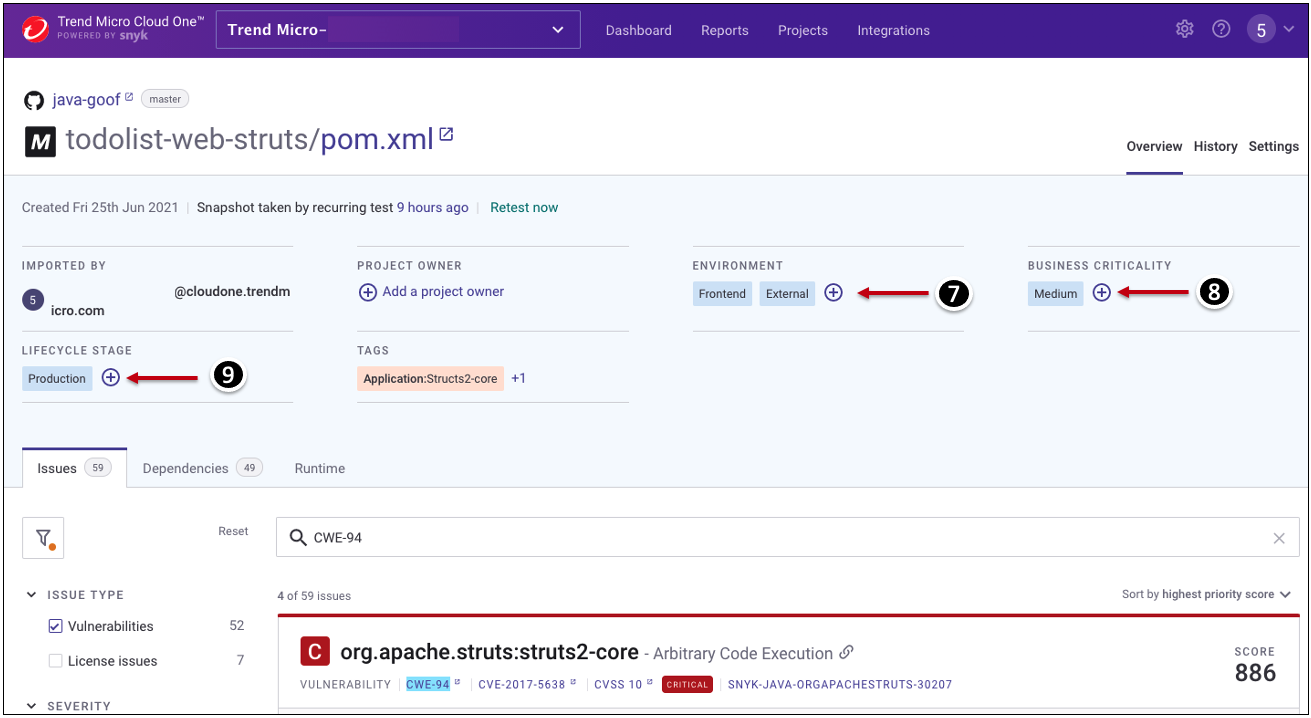The height and width of the screenshot is (718, 1311).
Task: Open the CWE-94 reference link
Action: click(x=428, y=684)
